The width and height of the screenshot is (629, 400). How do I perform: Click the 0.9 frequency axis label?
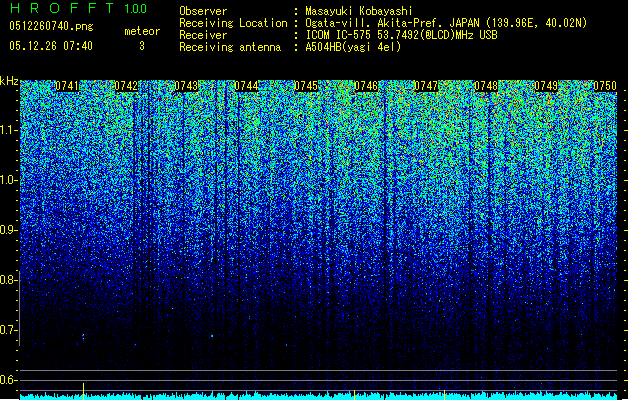tap(7, 230)
